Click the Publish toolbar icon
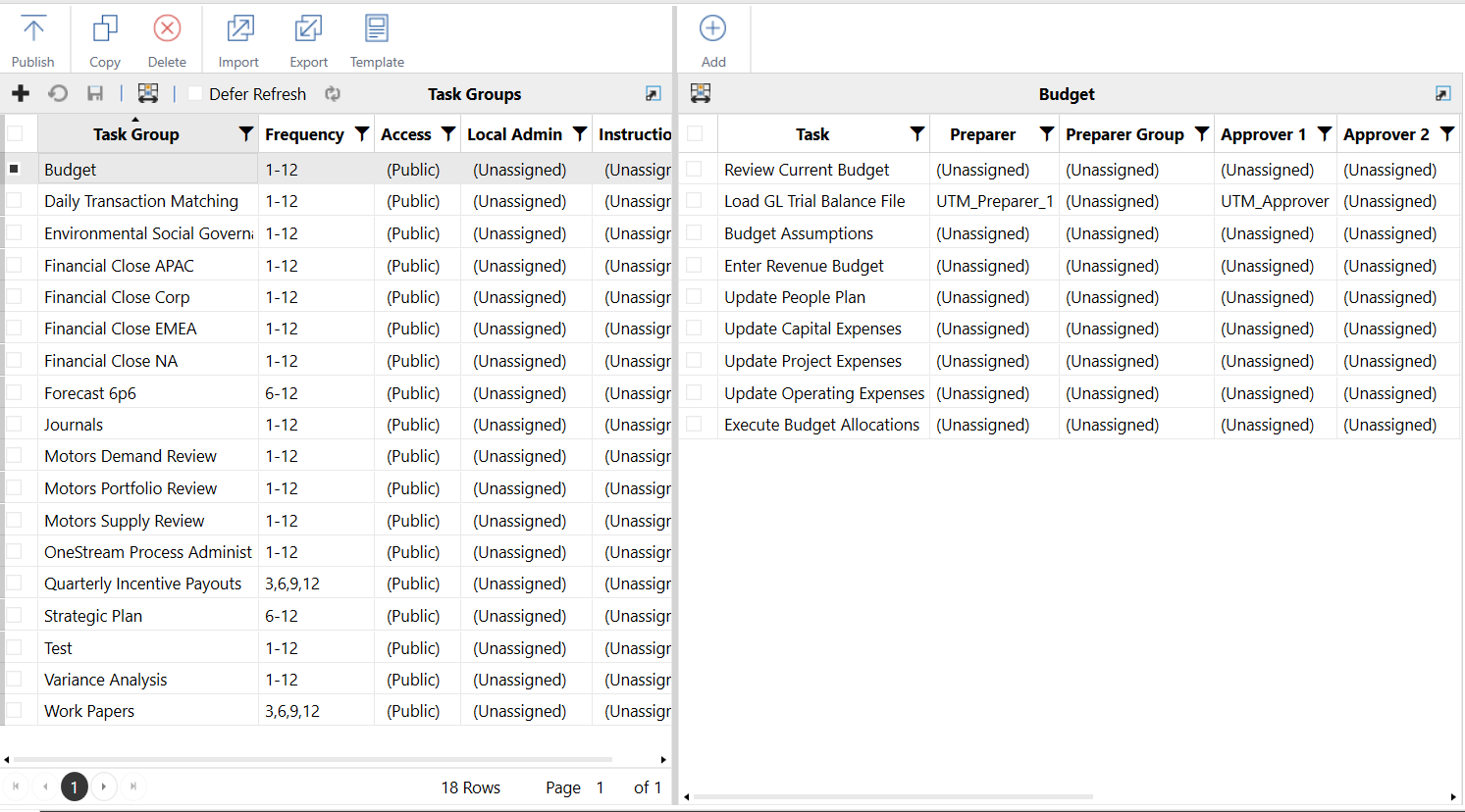This screenshot has width=1465, height=812. 33,39
